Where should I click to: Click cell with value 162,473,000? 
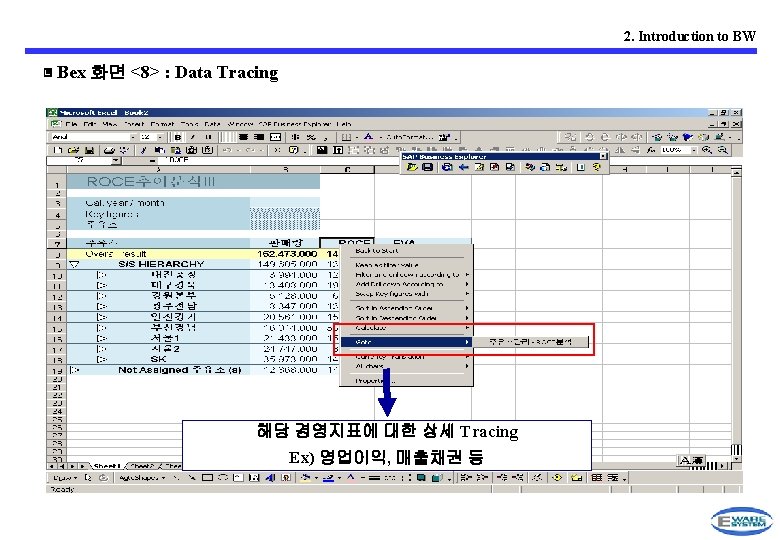click(286, 254)
